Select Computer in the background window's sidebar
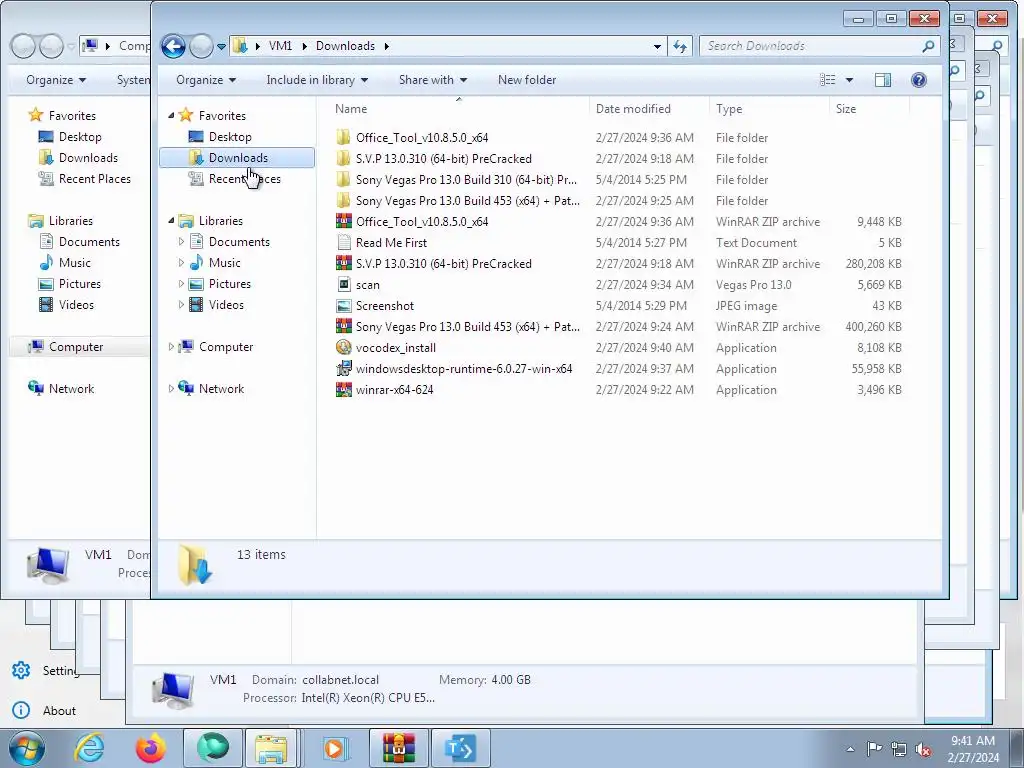 coord(76,347)
